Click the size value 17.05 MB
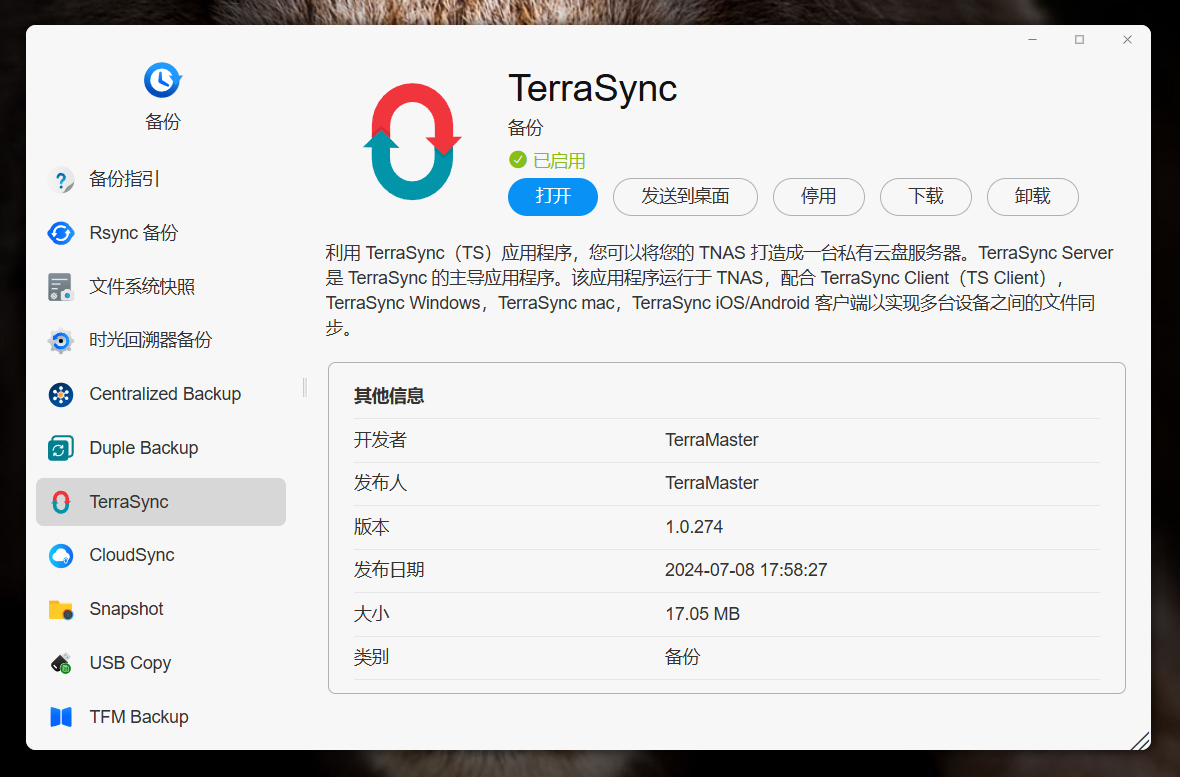The image size is (1180, 777). [x=702, y=614]
